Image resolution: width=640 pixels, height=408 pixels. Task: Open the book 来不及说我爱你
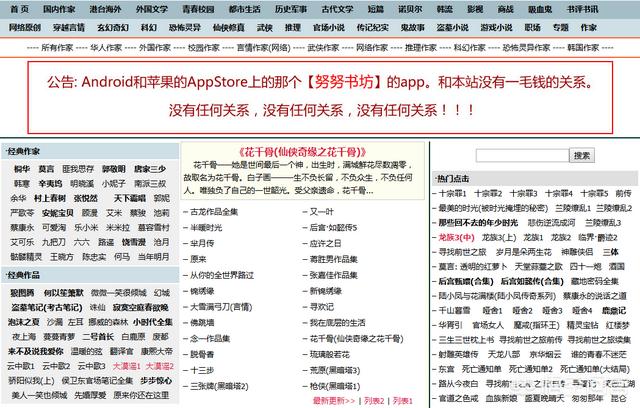[x=36, y=352]
